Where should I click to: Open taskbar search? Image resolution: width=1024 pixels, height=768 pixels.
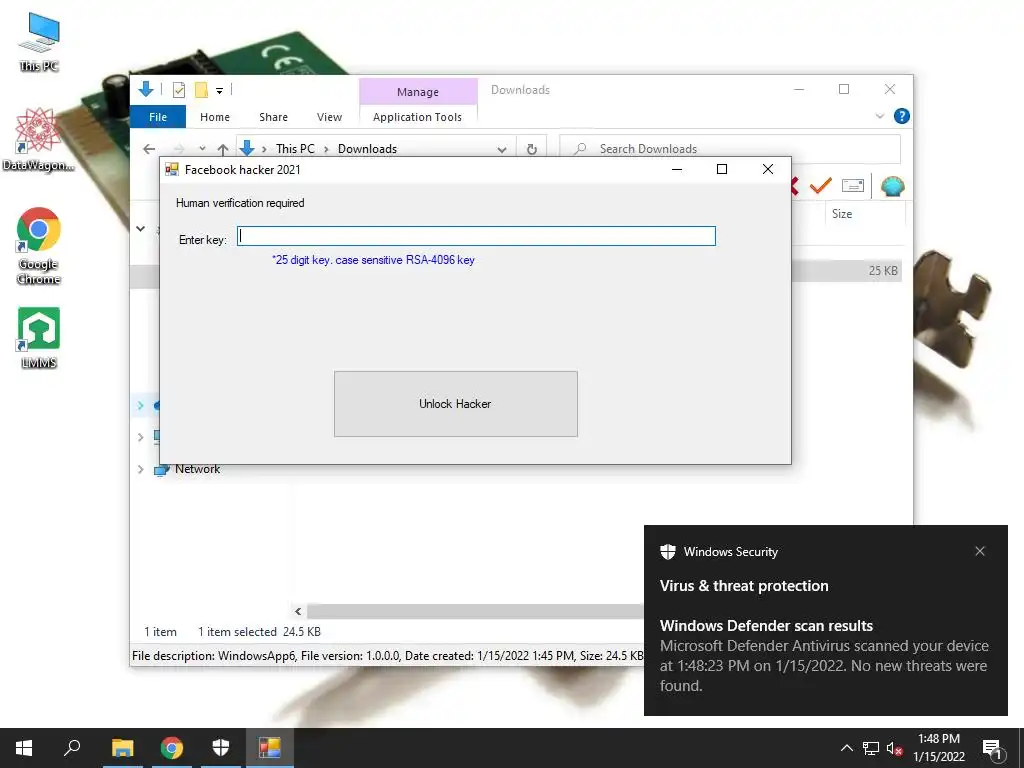72,748
